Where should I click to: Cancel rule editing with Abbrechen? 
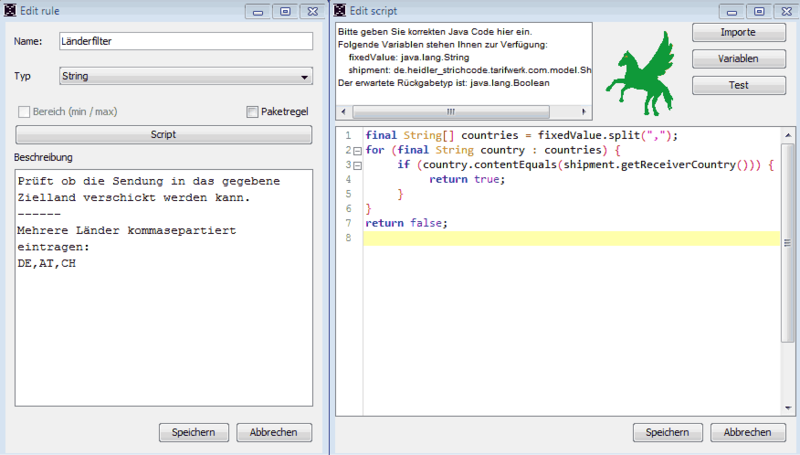[x=274, y=432]
